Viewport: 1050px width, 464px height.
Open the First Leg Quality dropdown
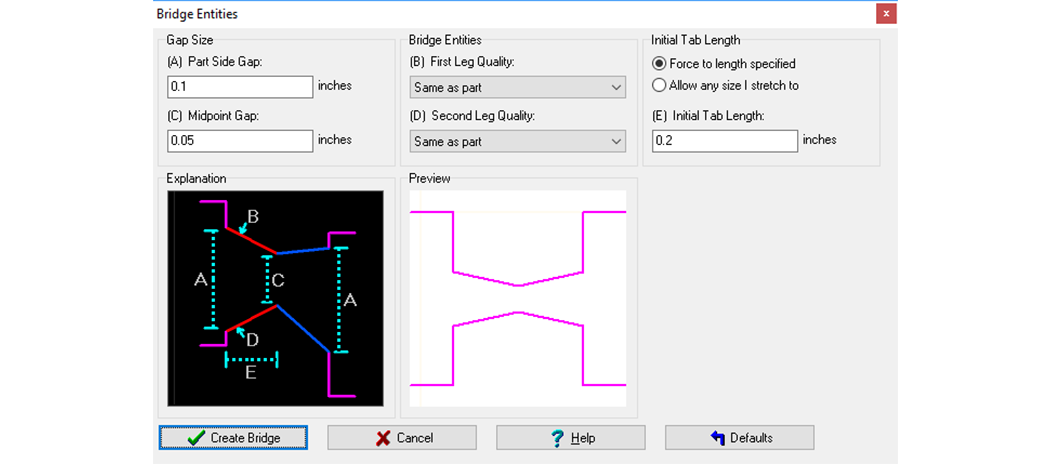click(x=518, y=88)
